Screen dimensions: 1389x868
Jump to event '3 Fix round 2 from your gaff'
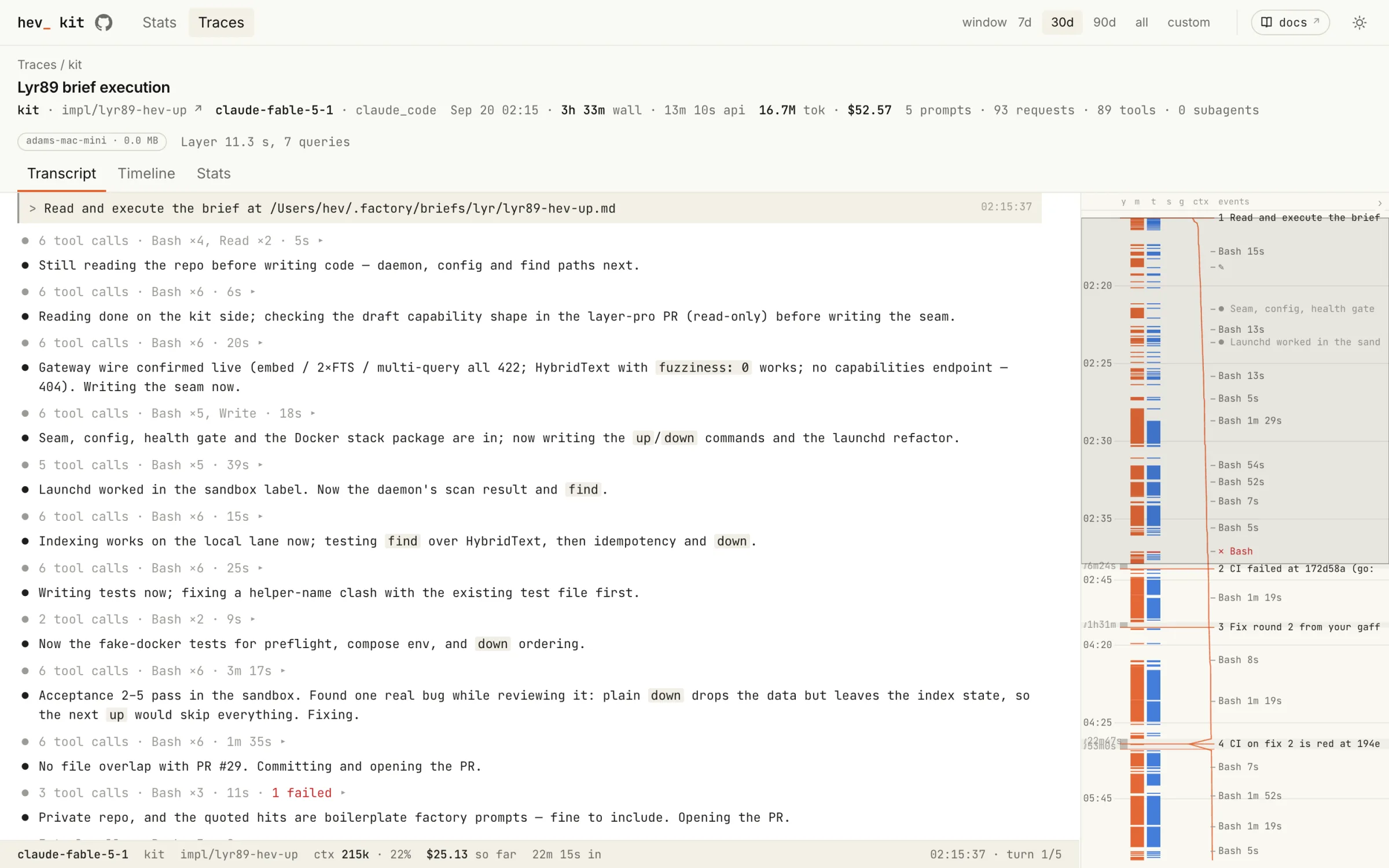[1298, 627]
